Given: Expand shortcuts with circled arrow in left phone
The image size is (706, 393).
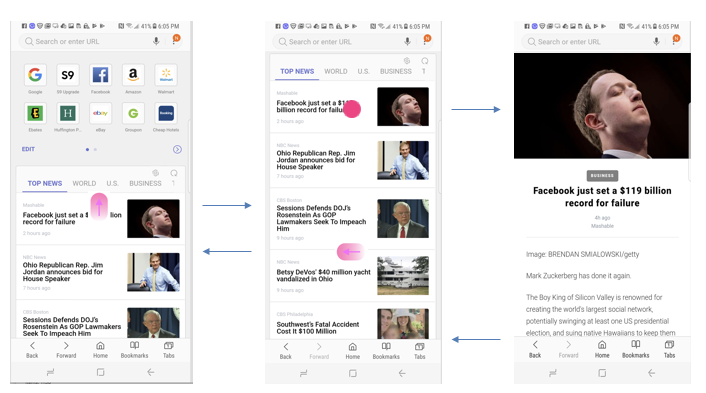Looking at the screenshot, I should point(177,149).
